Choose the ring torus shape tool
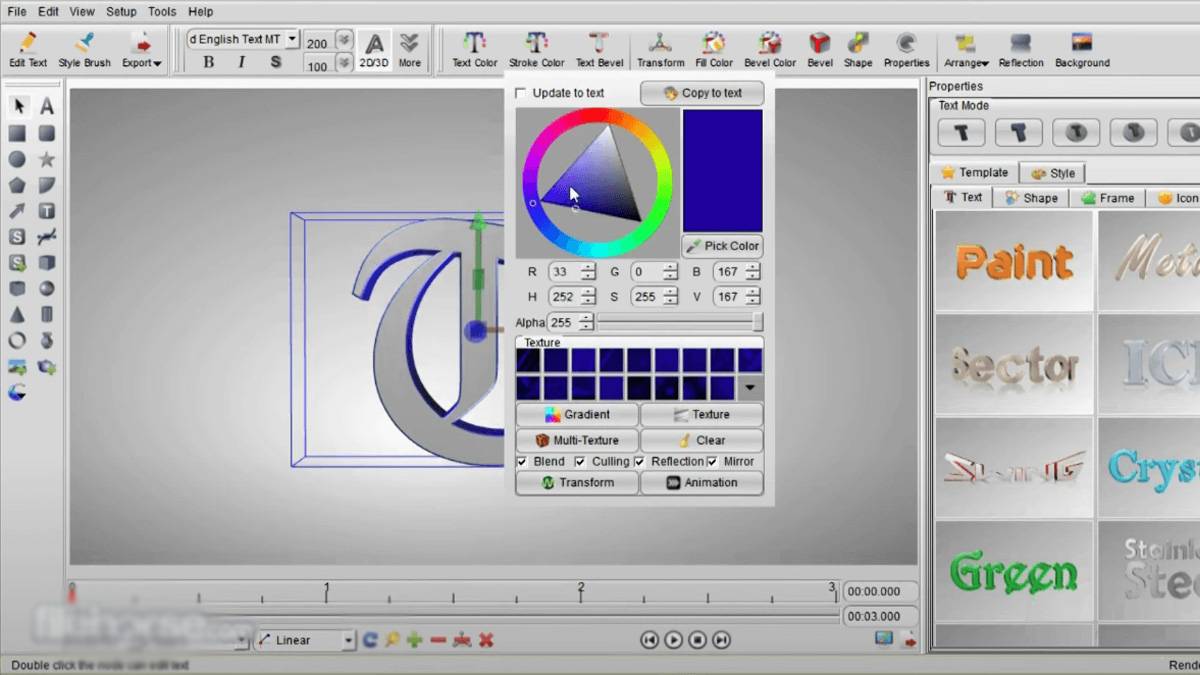 pos(17,341)
